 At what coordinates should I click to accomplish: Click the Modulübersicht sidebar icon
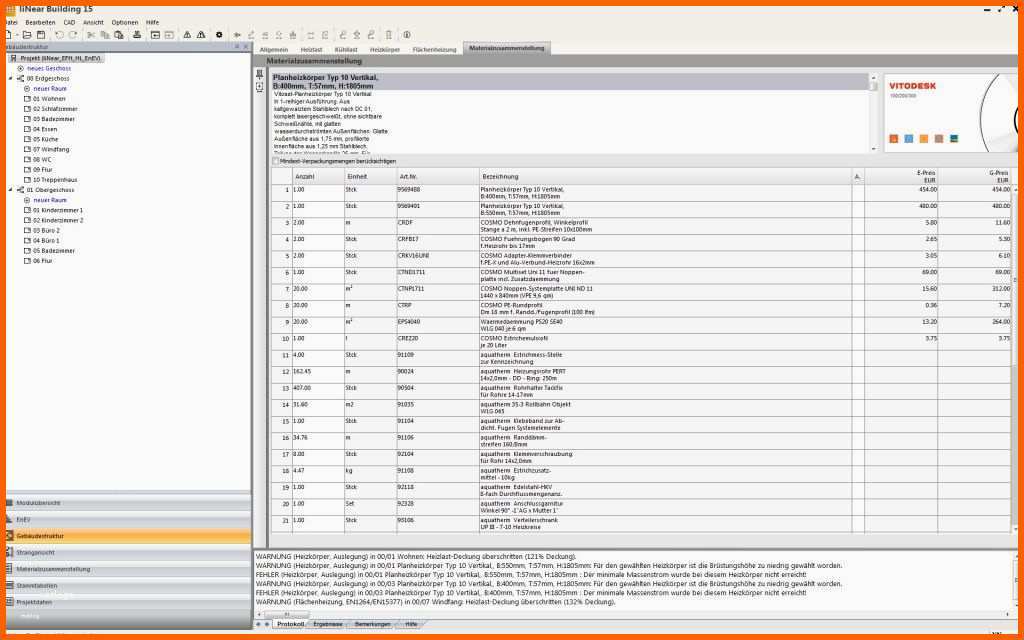[x=10, y=503]
